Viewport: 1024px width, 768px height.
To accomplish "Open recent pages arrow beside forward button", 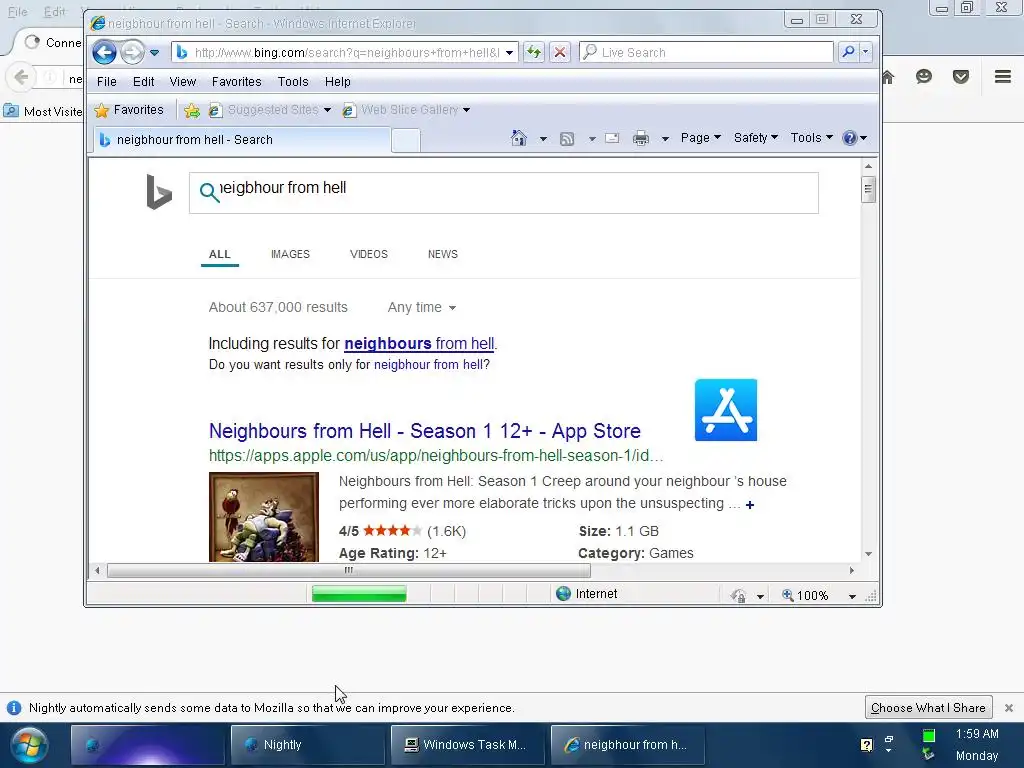I will [155, 53].
